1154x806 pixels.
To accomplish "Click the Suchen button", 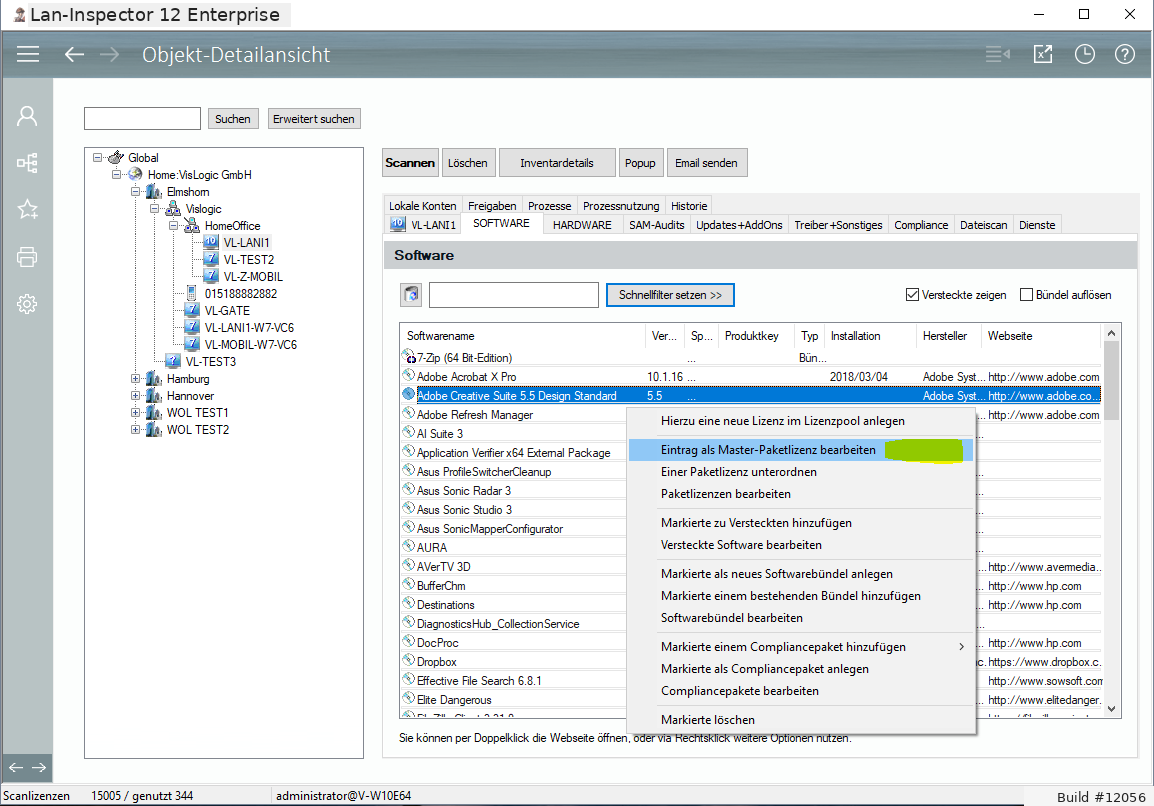I will (x=233, y=119).
